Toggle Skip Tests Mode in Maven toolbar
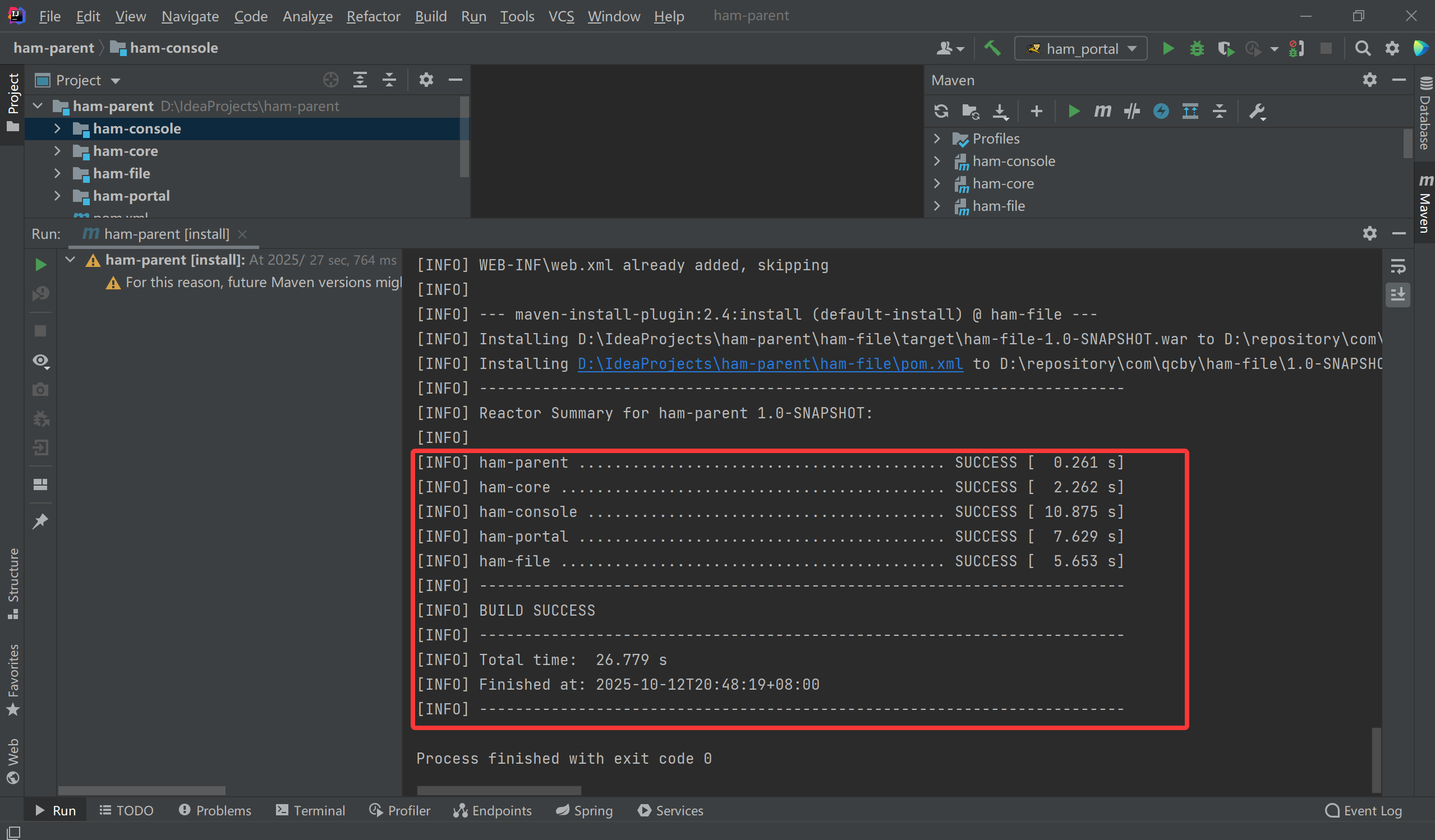 [x=1161, y=111]
